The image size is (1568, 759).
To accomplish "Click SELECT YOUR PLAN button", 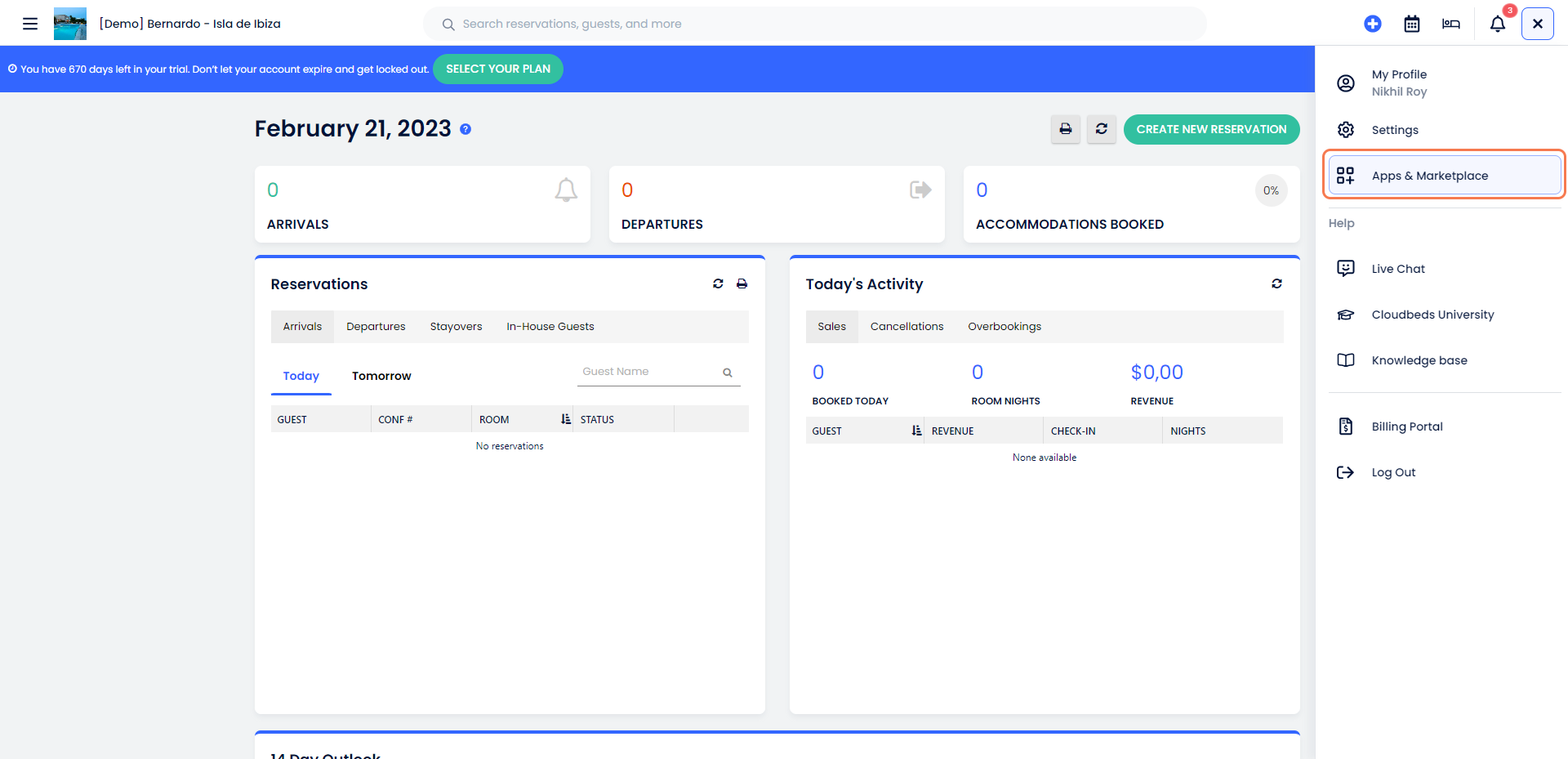I will (x=498, y=69).
